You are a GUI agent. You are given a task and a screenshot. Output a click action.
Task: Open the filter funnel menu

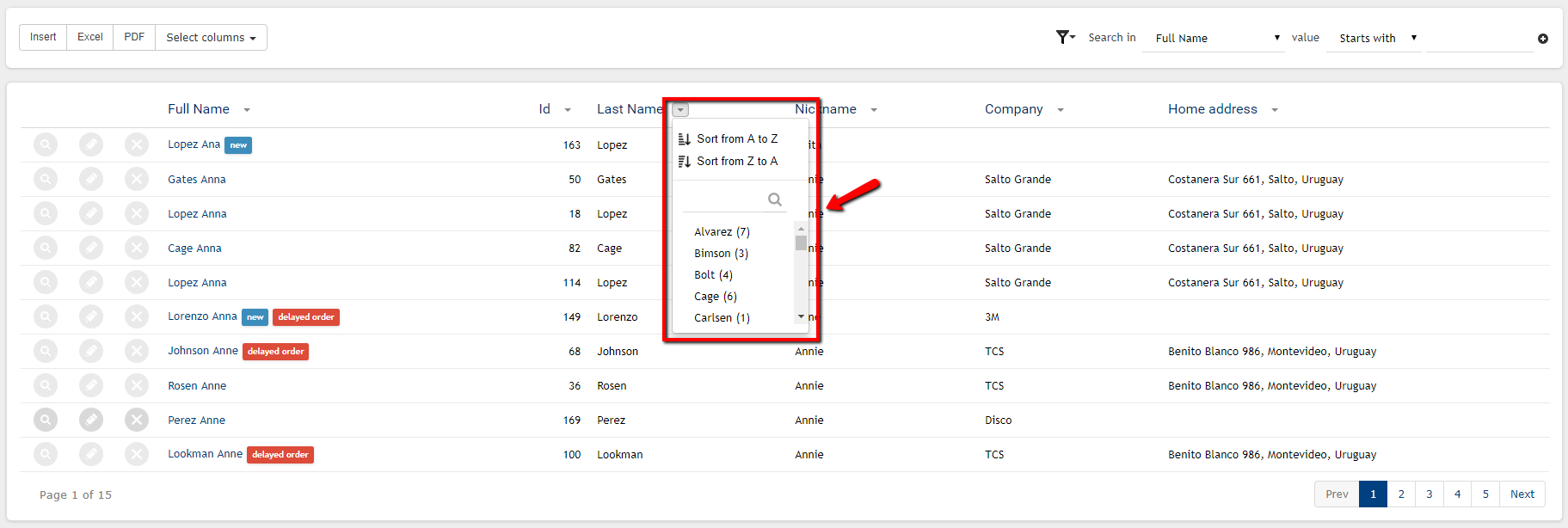coord(1066,37)
